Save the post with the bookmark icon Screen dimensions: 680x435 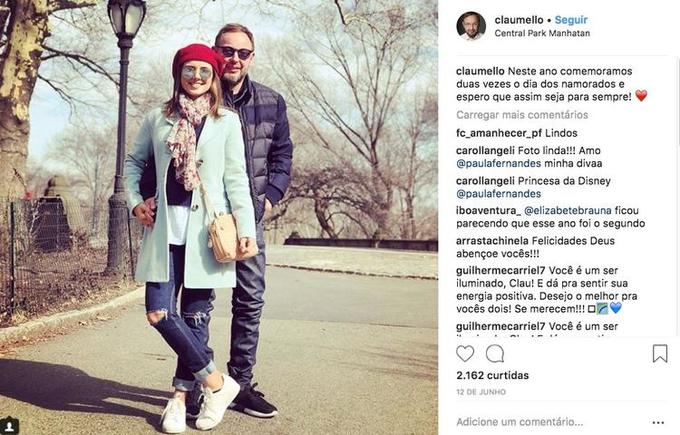click(x=660, y=353)
